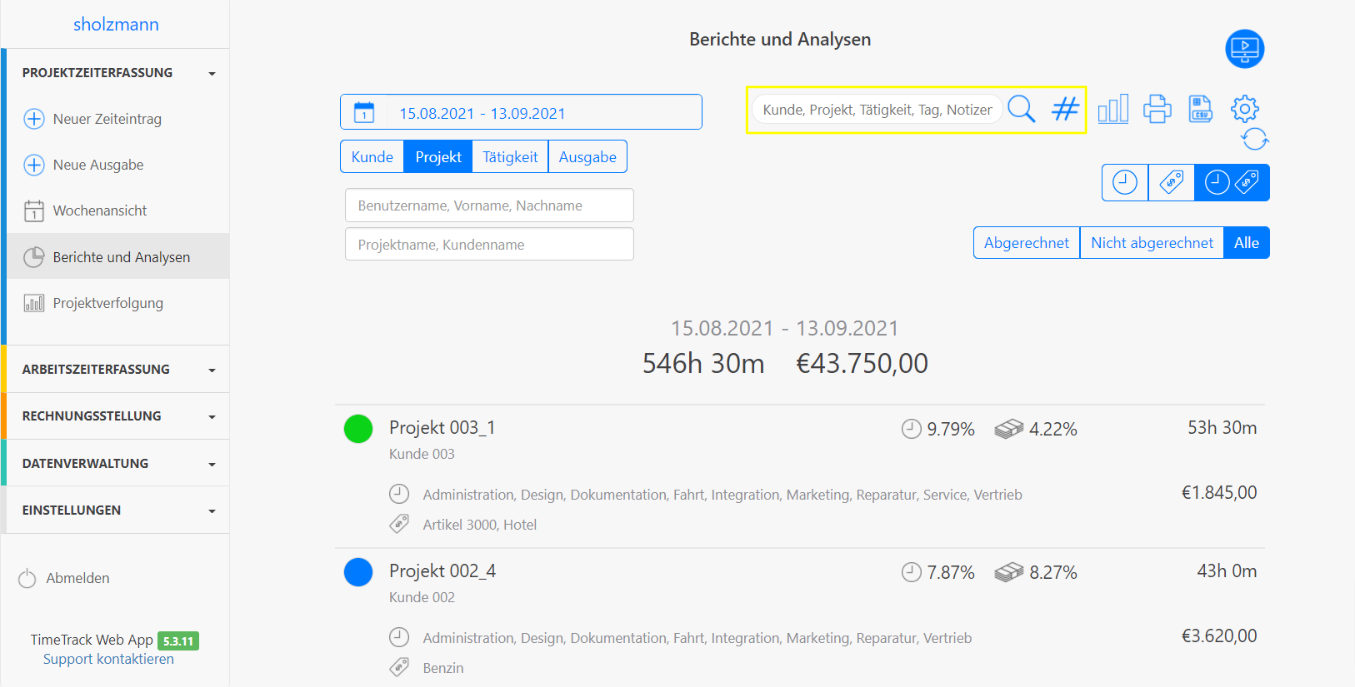Click the refresh/sync icon below the gear
Image resolution: width=1355 pixels, height=687 pixels.
[1256, 141]
